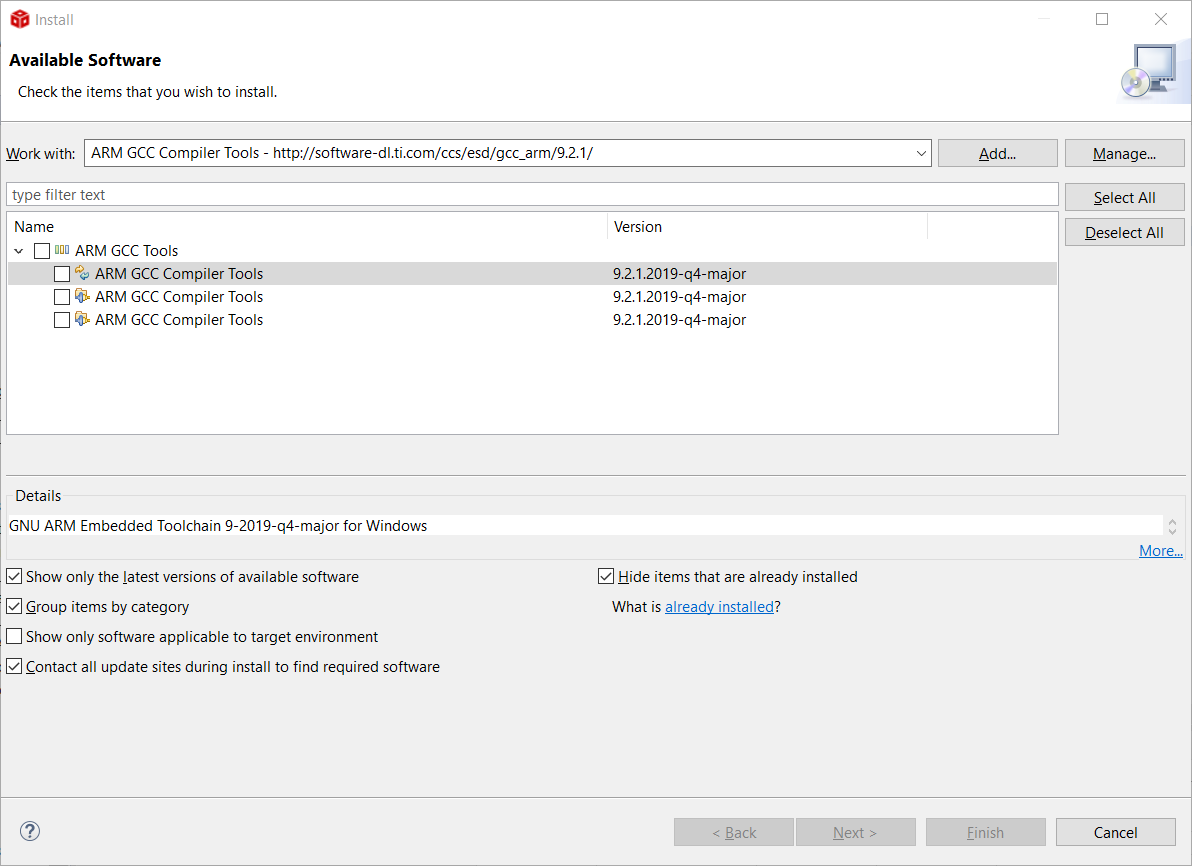Viewport: 1192px width, 866px height.
Task: Click the ARM GCC Tools category icon
Action: (x=62, y=249)
